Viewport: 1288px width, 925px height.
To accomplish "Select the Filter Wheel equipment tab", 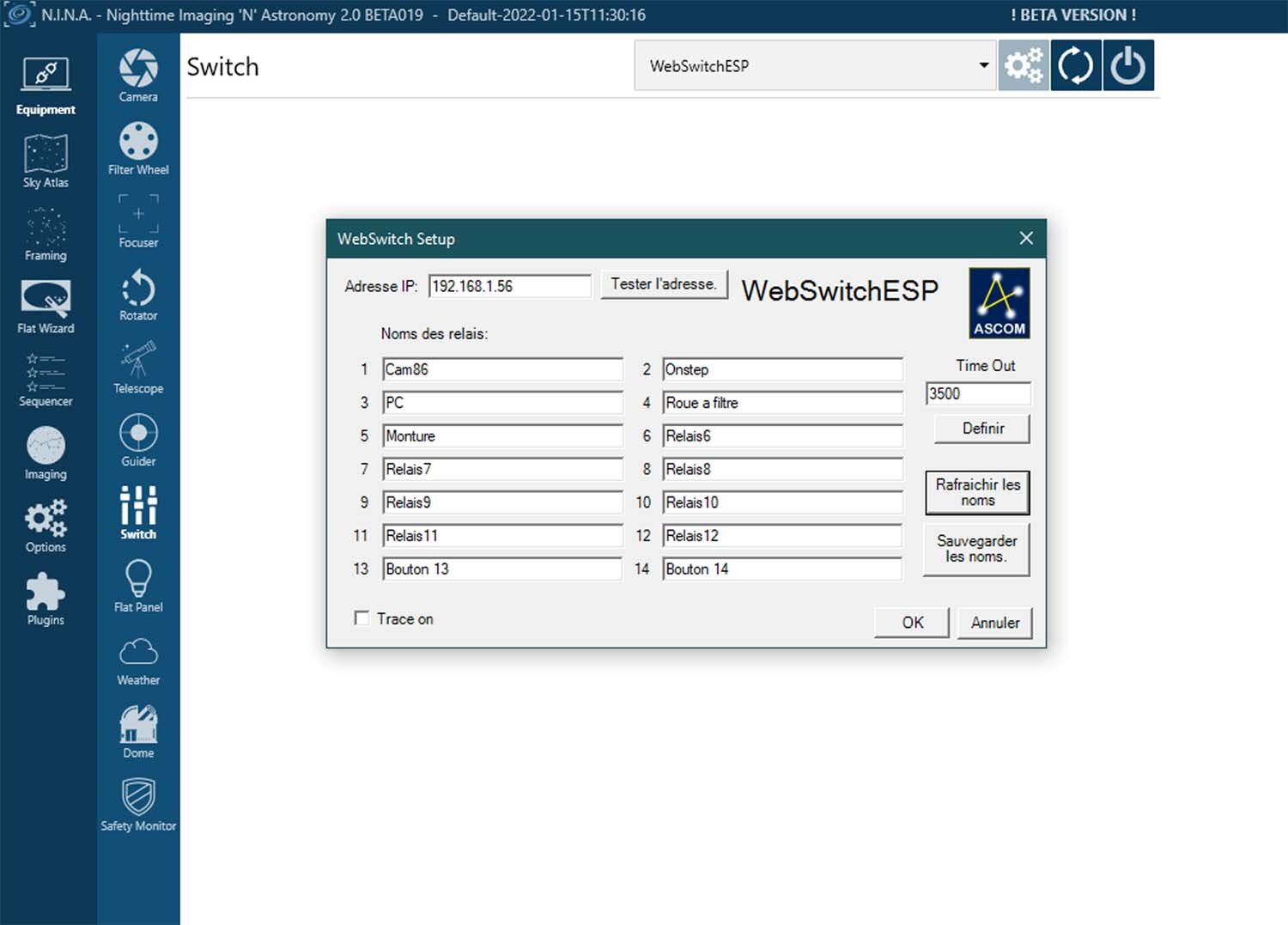I will 138,149.
